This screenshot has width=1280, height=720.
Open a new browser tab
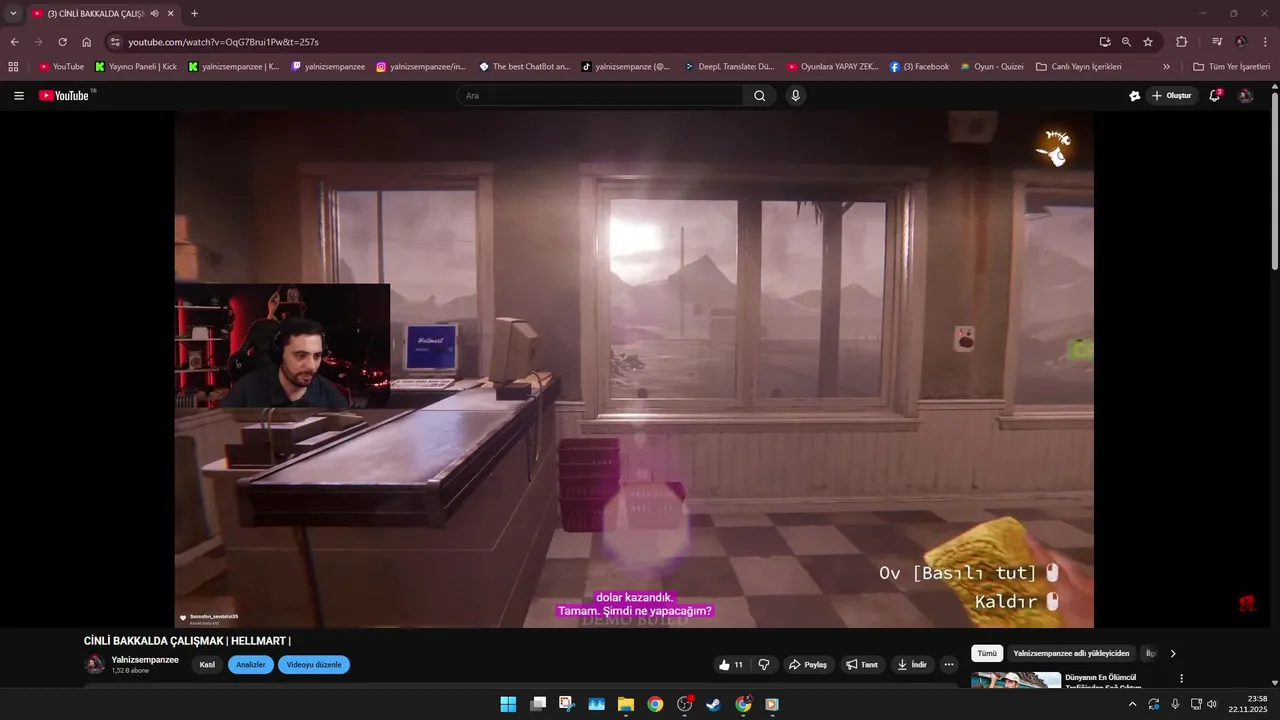pyautogui.click(x=194, y=13)
